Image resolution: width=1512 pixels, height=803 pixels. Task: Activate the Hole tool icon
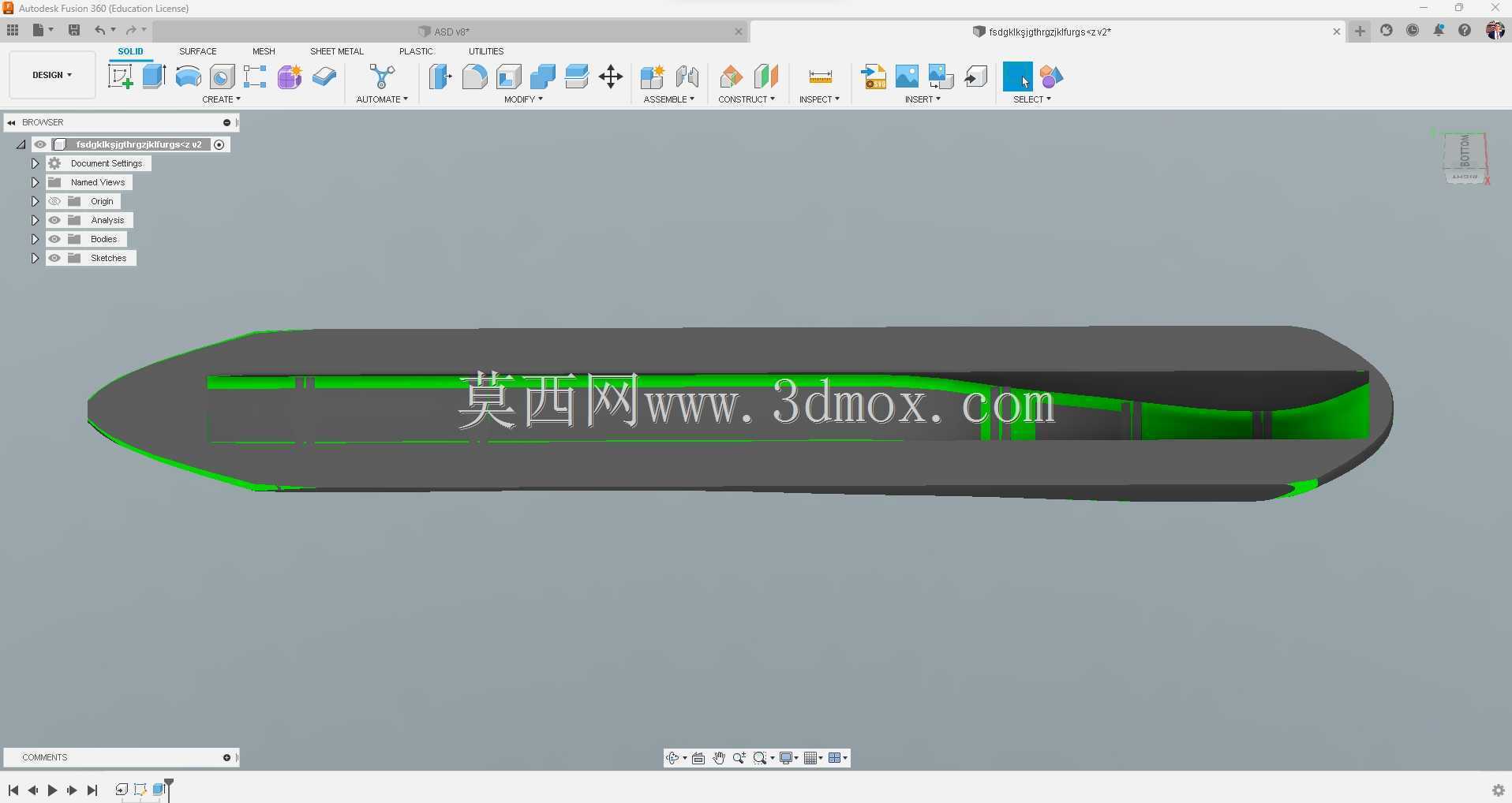(222, 77)
